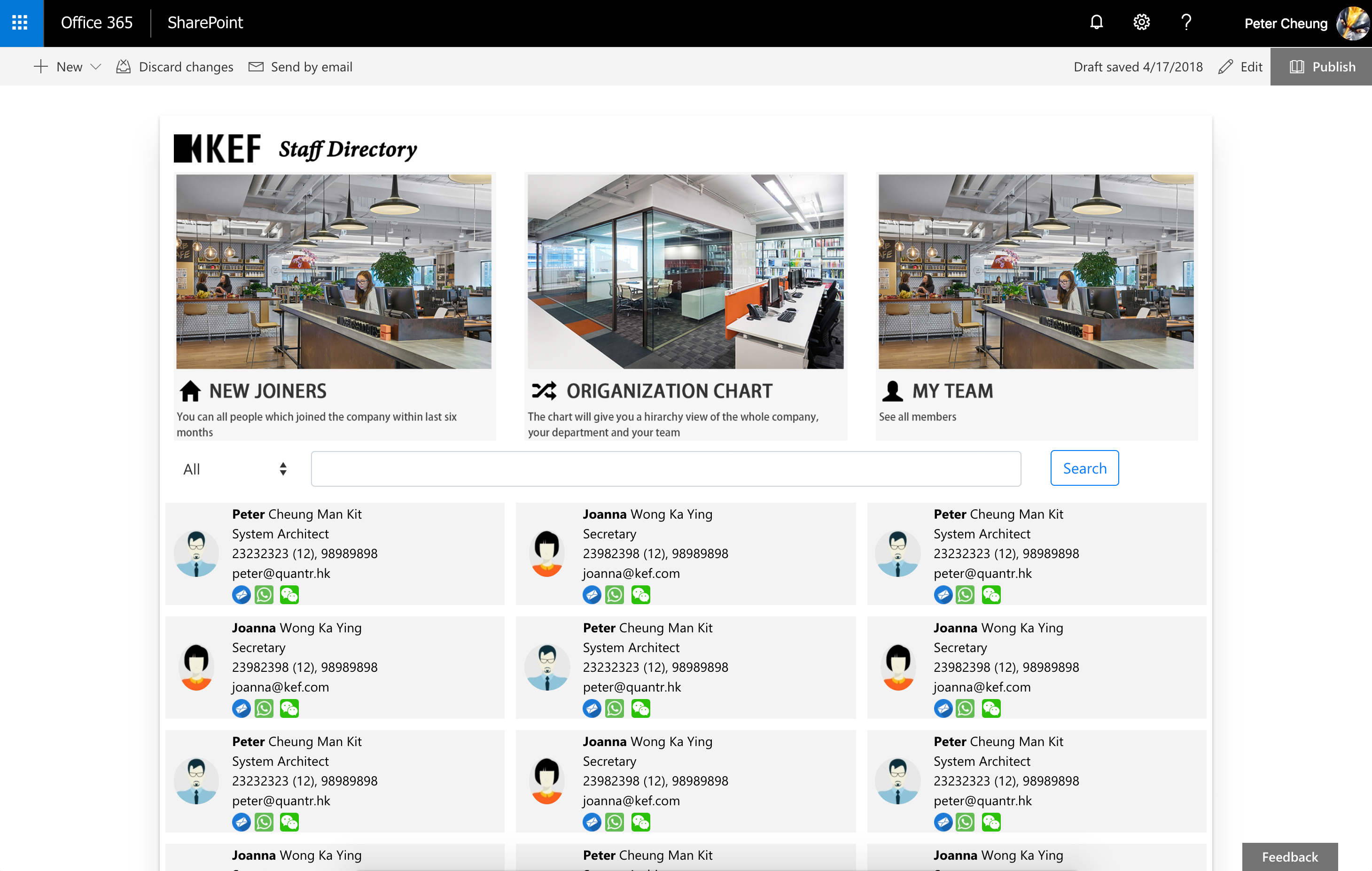Click joanna@kef.com in the top-row card
1372x871 pixels.
click(631, 573)
